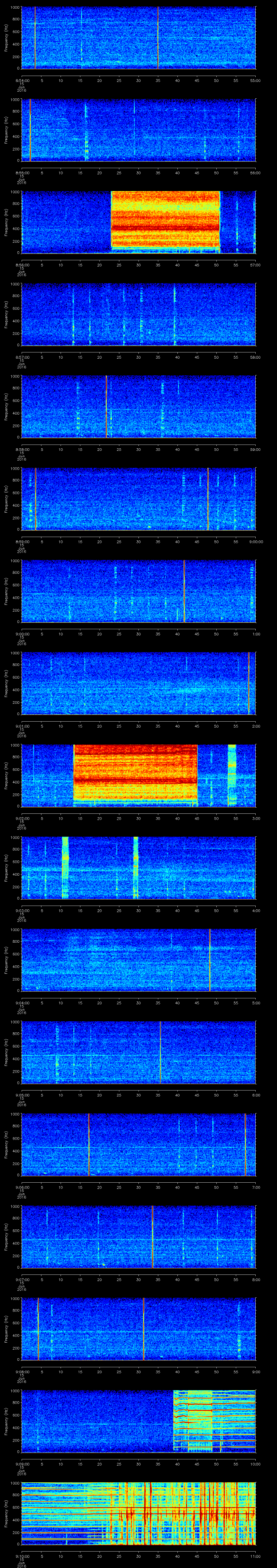
Task: Select the long red noise burst in the 9:02 spectrogram
Action: (x=135, y=775)
